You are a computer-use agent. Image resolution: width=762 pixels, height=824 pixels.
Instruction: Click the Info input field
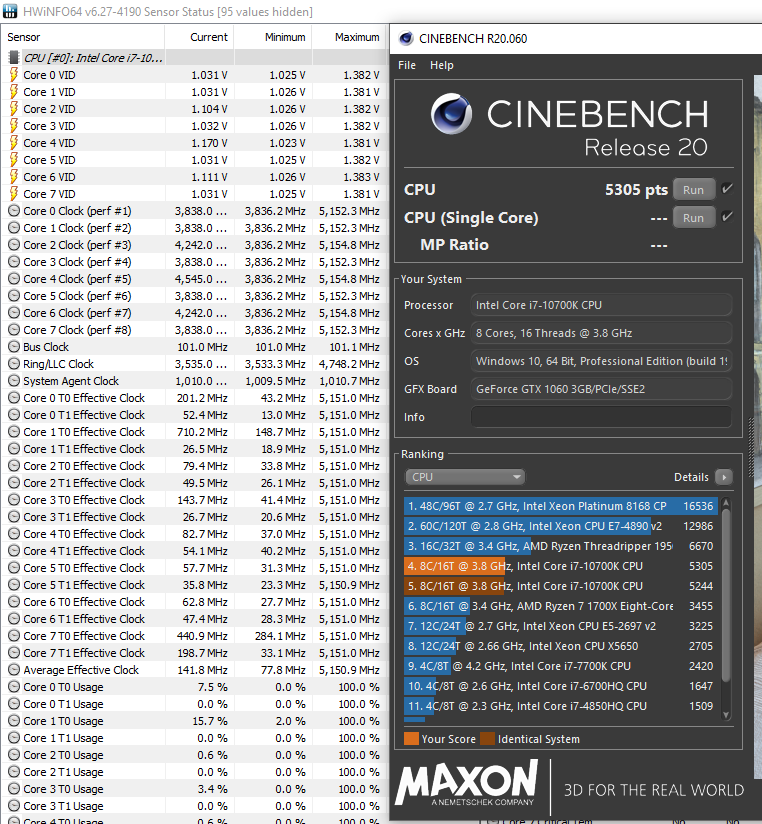601,417
